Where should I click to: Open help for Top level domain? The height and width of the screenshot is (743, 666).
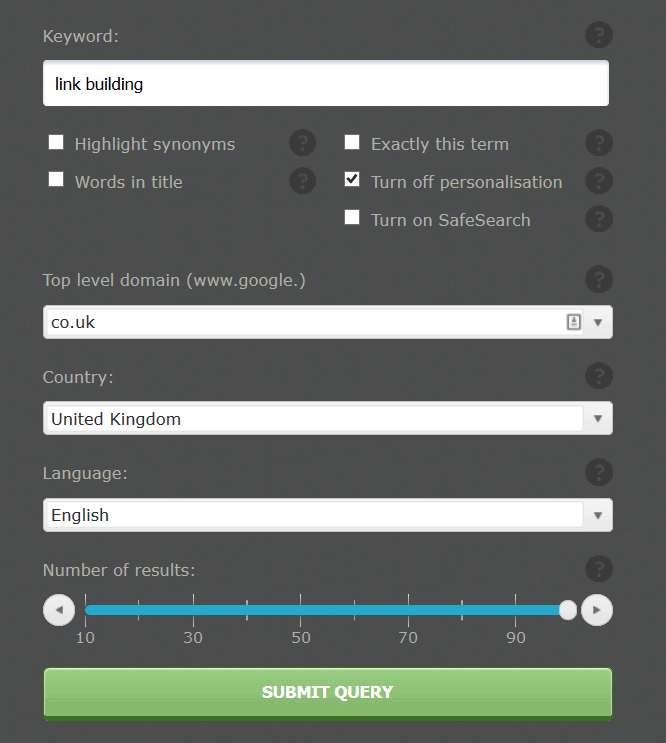[599, 279]
